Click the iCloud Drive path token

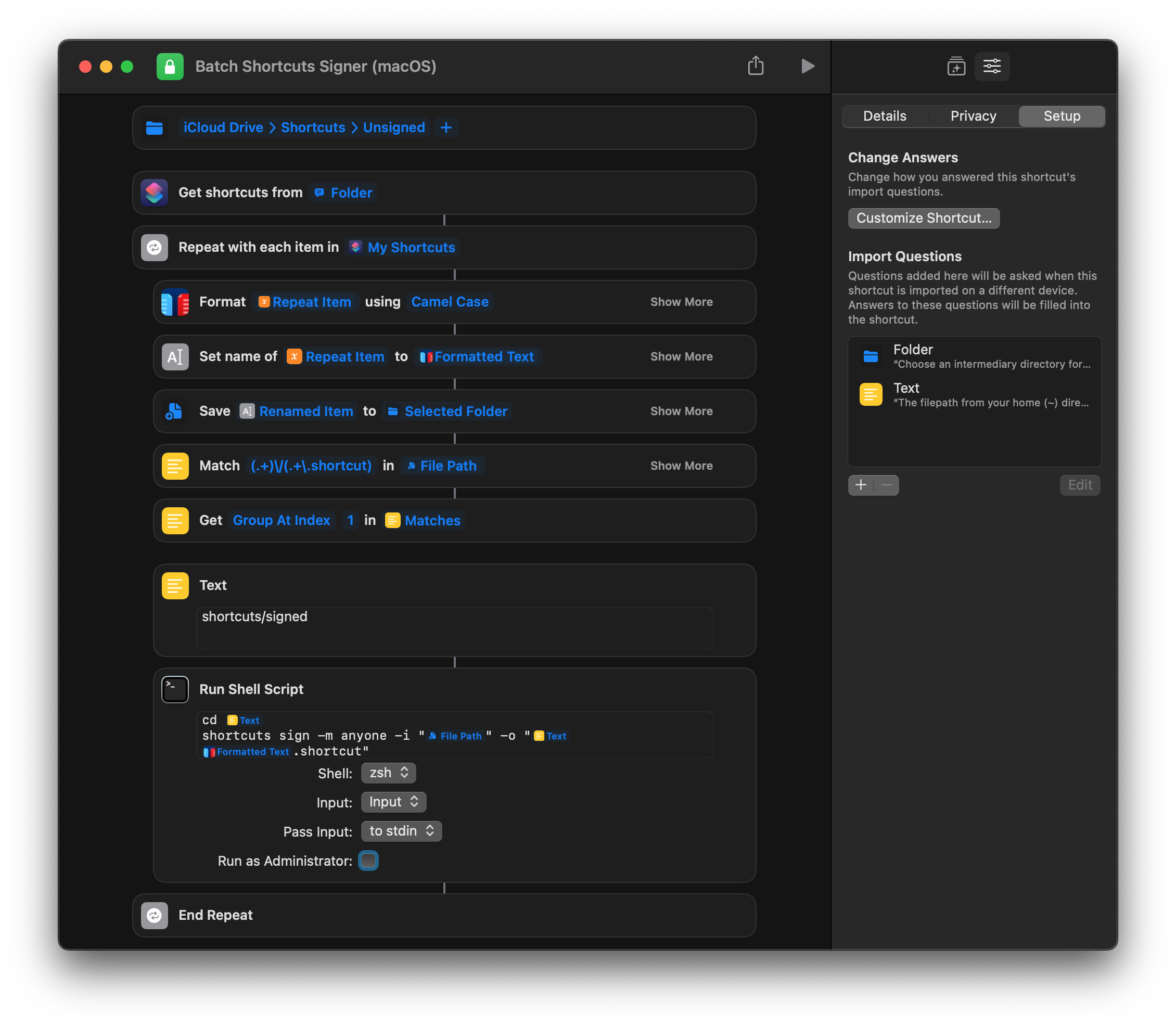point(223,127)
